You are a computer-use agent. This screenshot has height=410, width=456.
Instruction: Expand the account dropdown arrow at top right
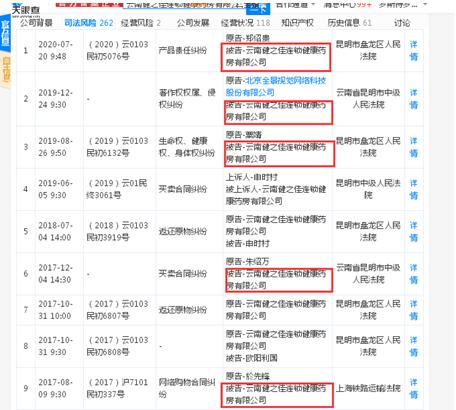click(425, 5)
